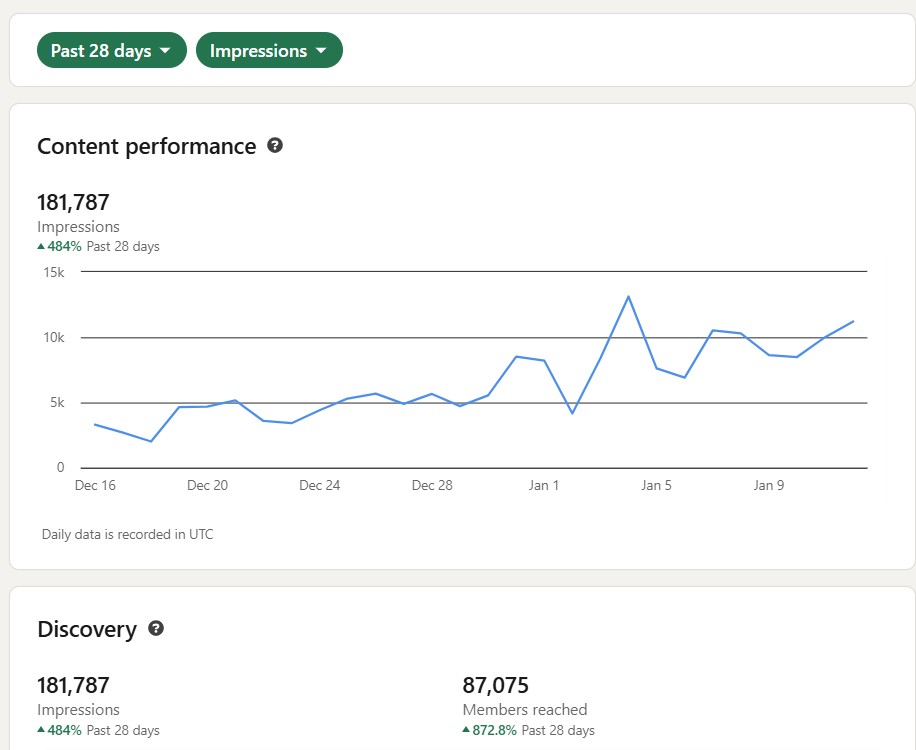
Task: Click the help icon next to Discovery
Action: click(x=155, y=629)
